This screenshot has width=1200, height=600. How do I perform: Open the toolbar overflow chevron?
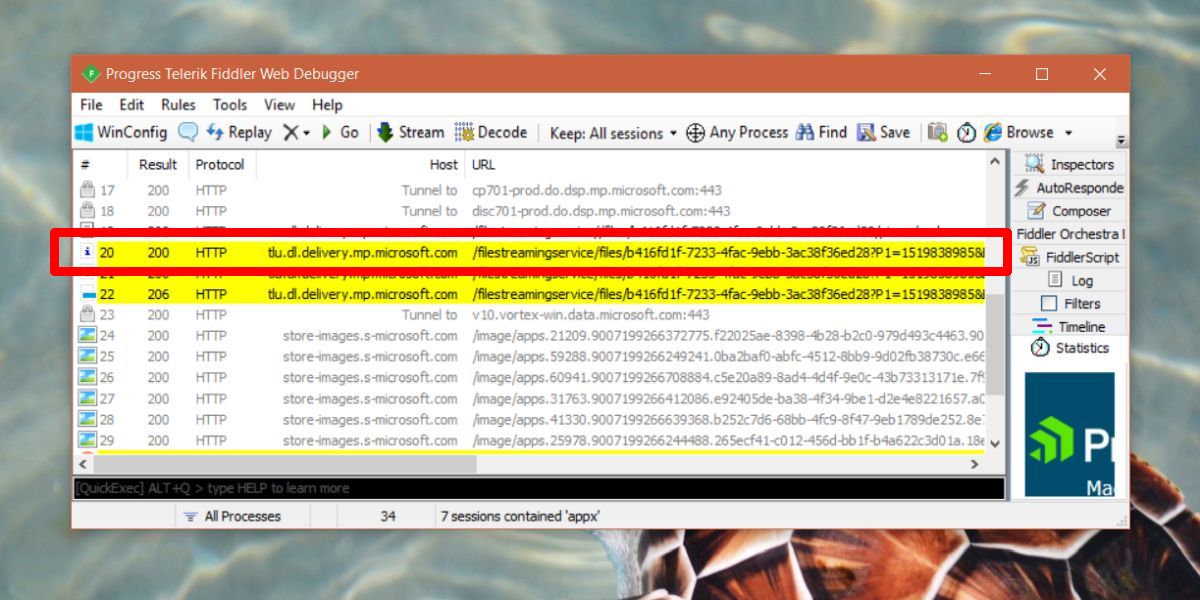click(1121, 141)
